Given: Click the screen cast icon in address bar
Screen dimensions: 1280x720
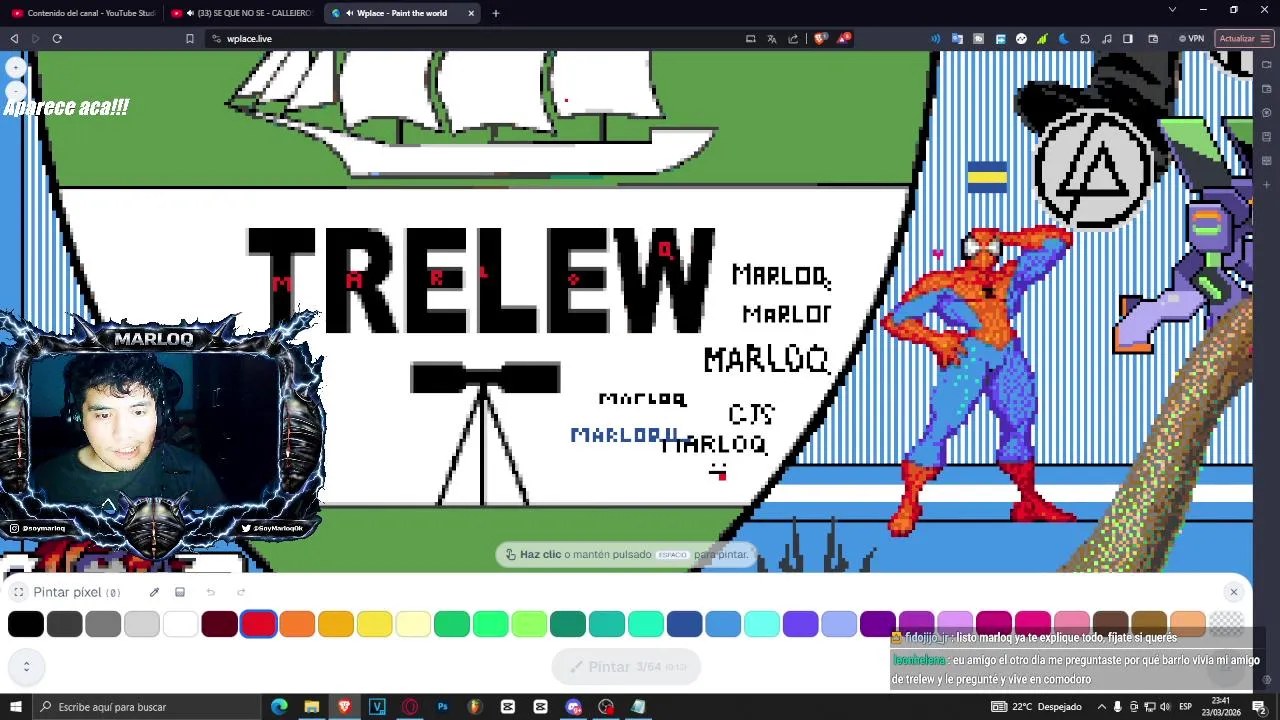Looking at the screenshot, I should click(x=750, y=39).
